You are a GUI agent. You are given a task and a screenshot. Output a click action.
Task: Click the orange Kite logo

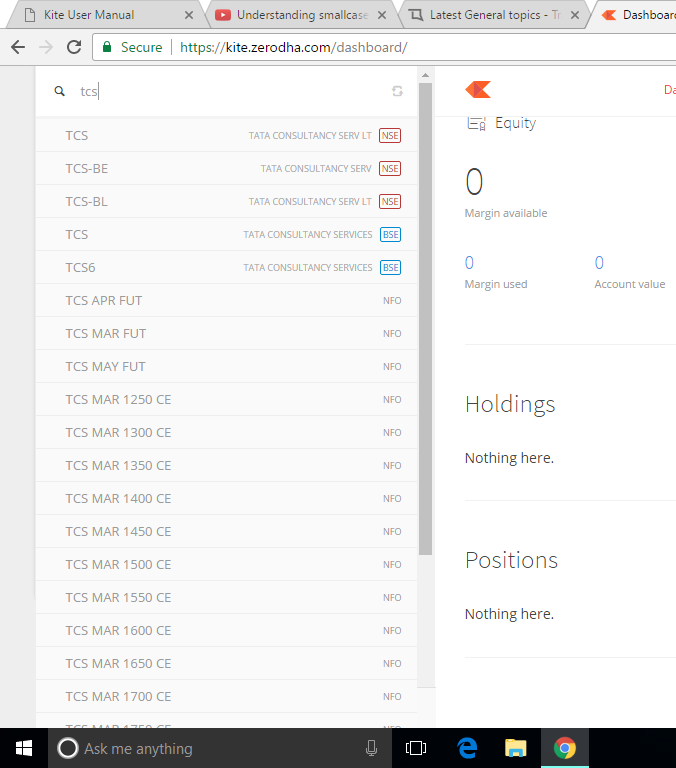tap(478, 90)
